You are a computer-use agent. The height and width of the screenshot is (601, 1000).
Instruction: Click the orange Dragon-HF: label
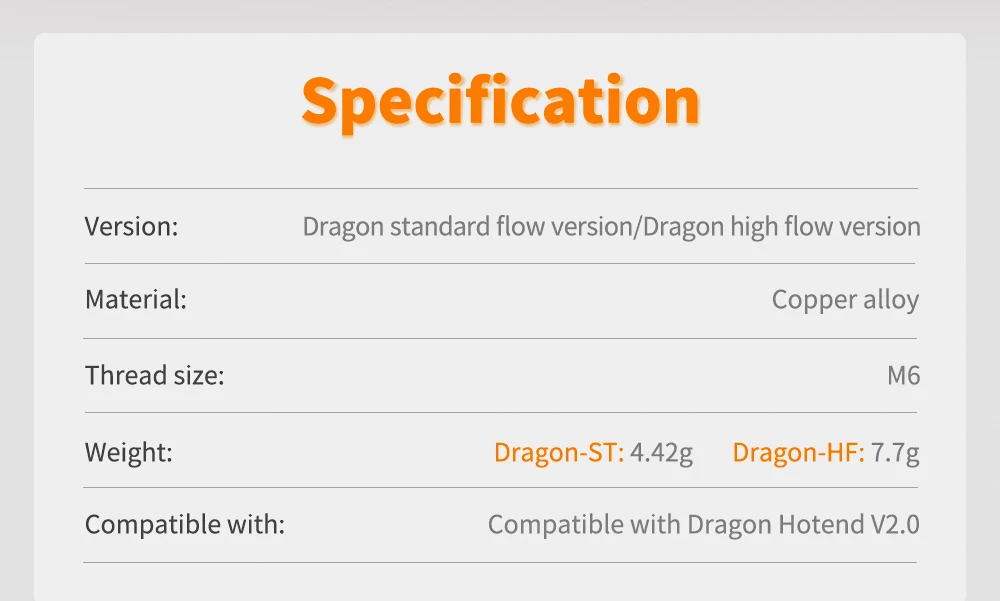pyautogui.click(x=798, y=452)
